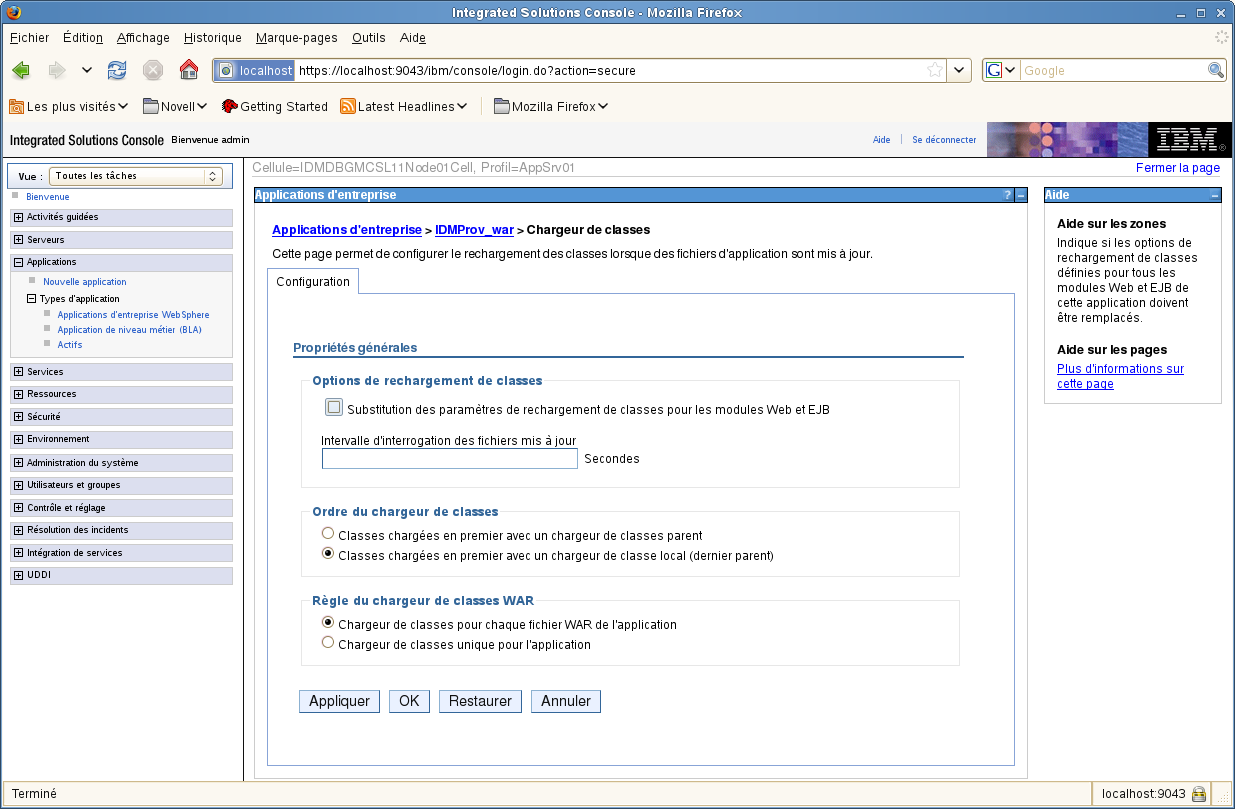This screenshot has width=1235, height=809.
Task: Open Plus d'informations sur cette page
Action: (1120, 376)
